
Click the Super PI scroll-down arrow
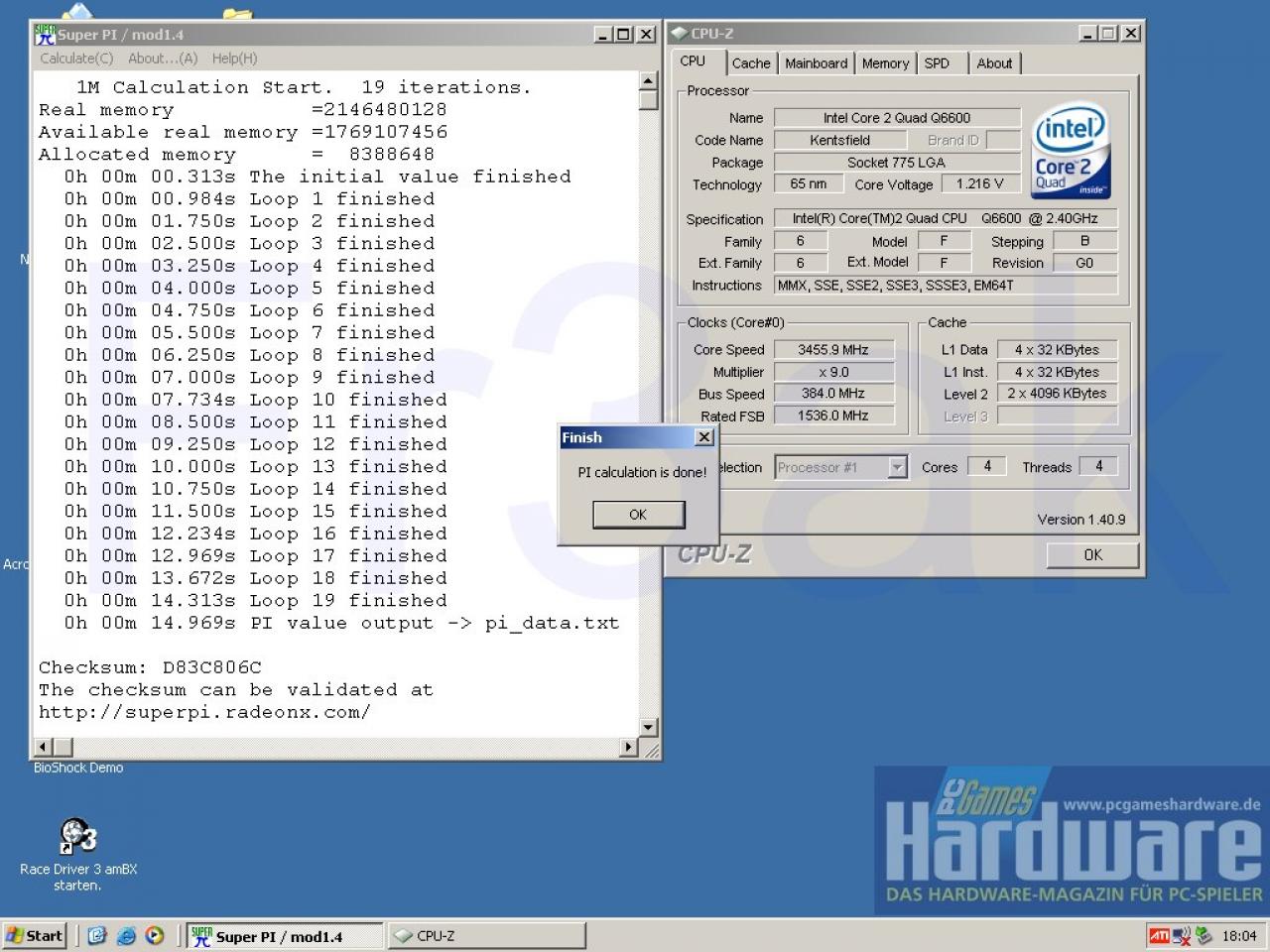click(x=648, y=727)
